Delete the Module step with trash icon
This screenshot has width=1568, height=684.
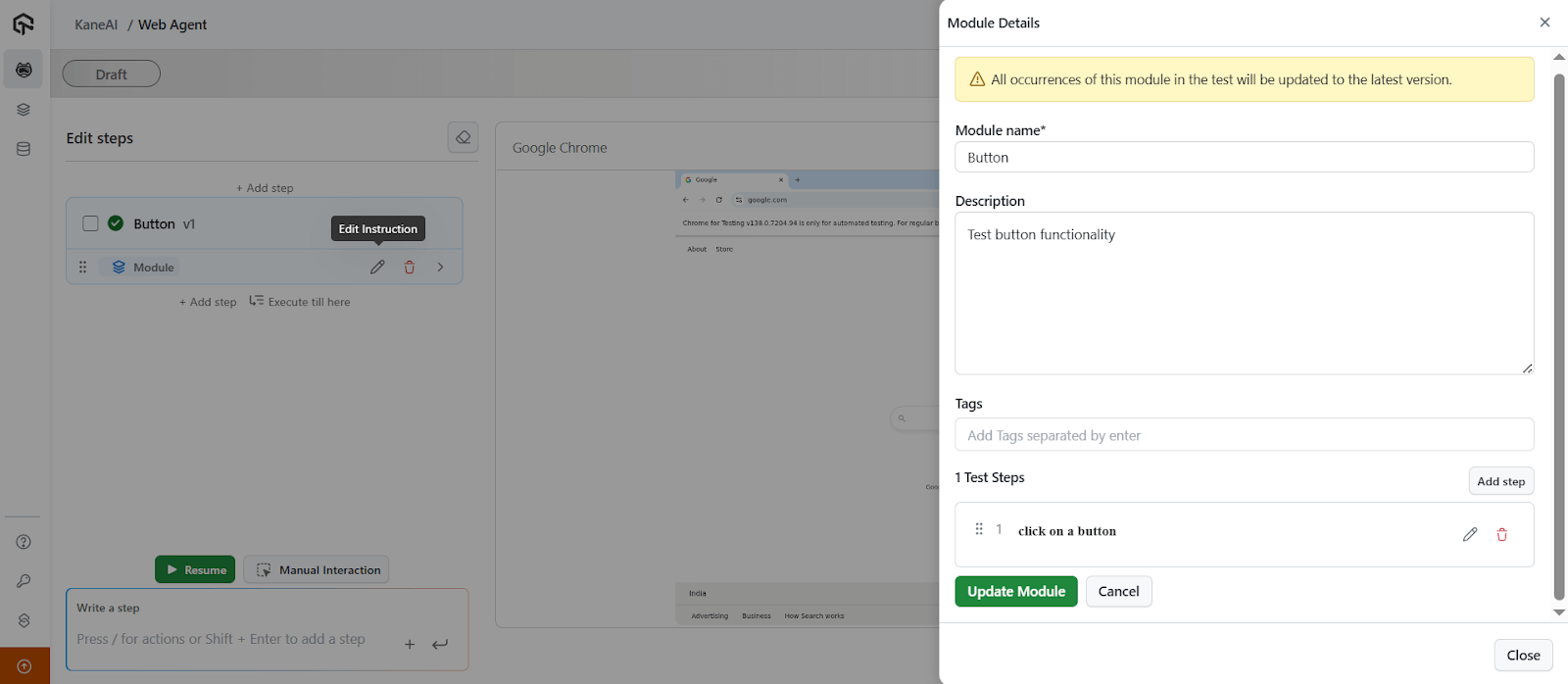410,268
